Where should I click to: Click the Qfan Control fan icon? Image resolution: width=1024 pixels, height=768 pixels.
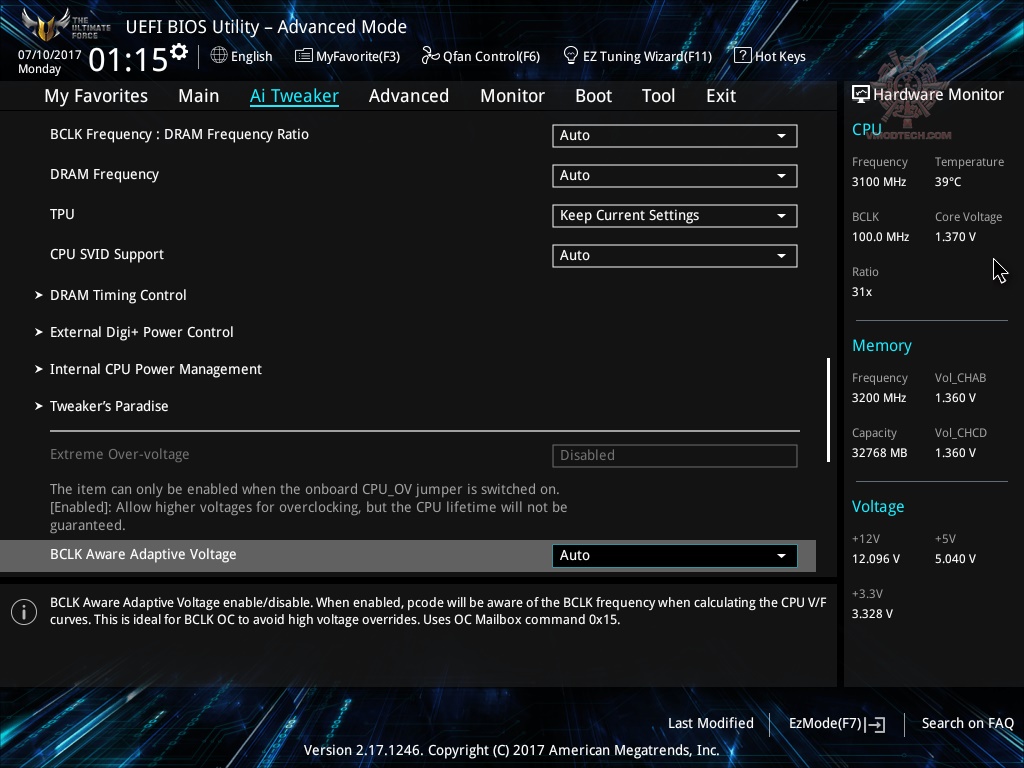click(x=430, y=56)
